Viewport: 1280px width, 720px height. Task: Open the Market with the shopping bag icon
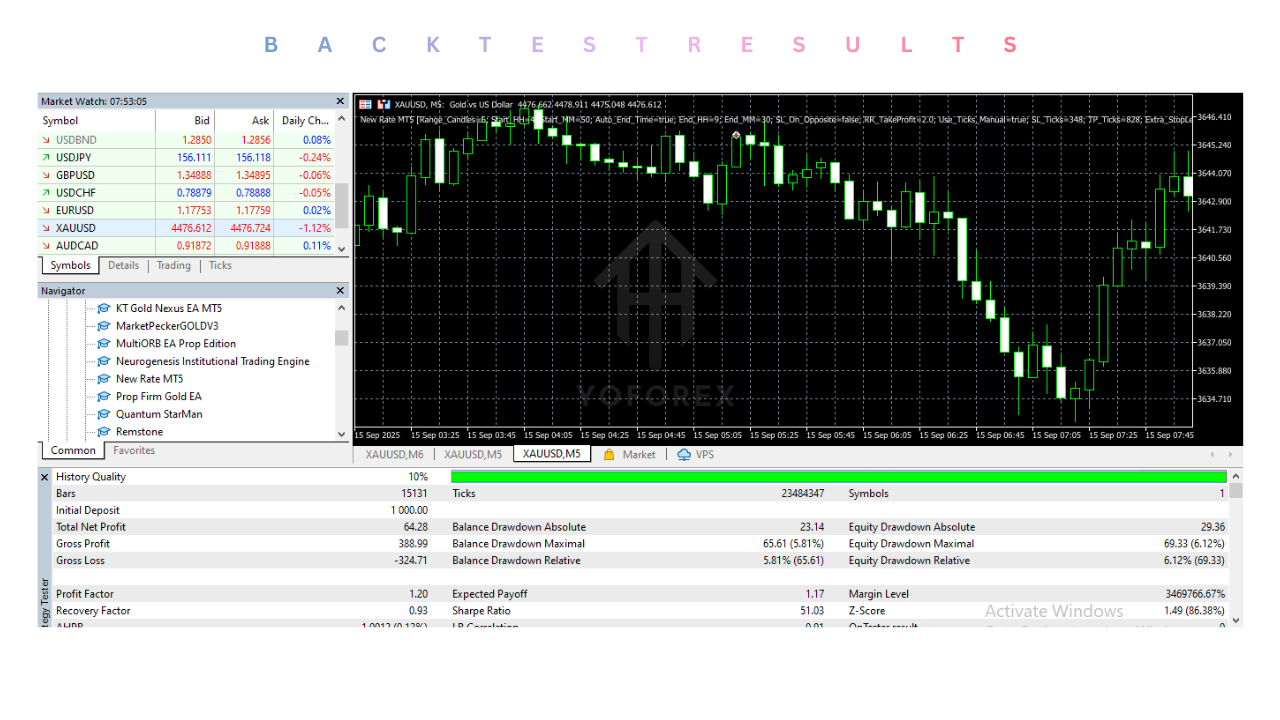point(608,454)
